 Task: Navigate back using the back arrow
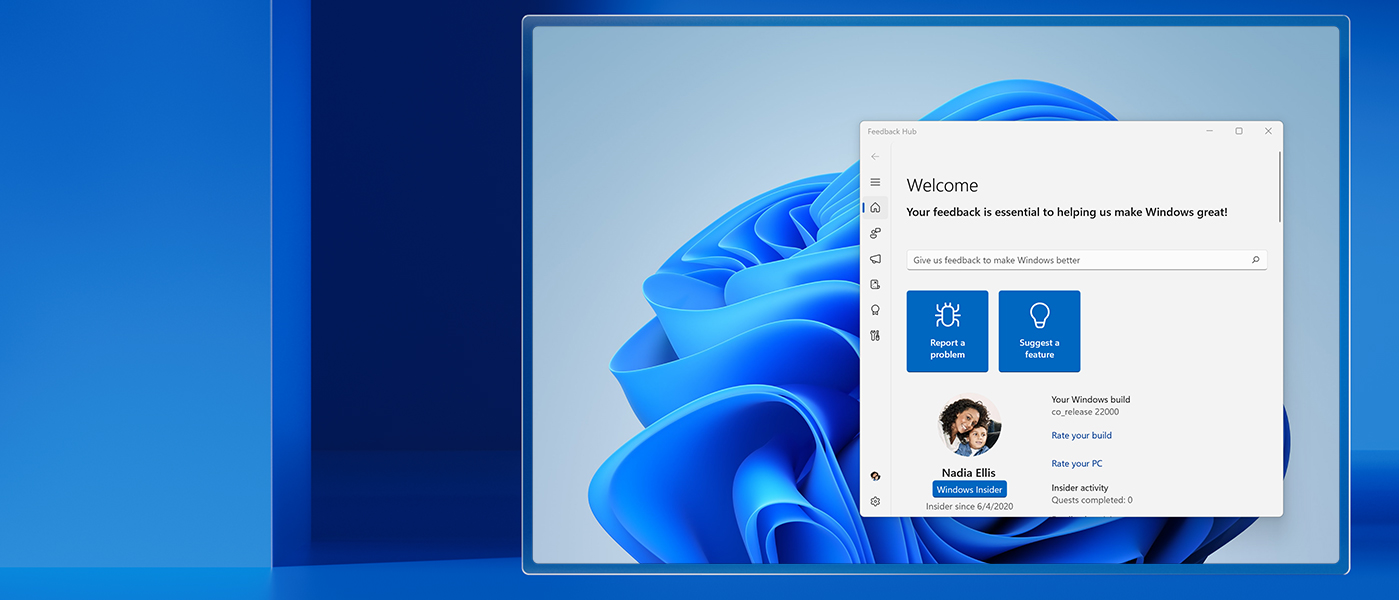(x=875, y=156)
